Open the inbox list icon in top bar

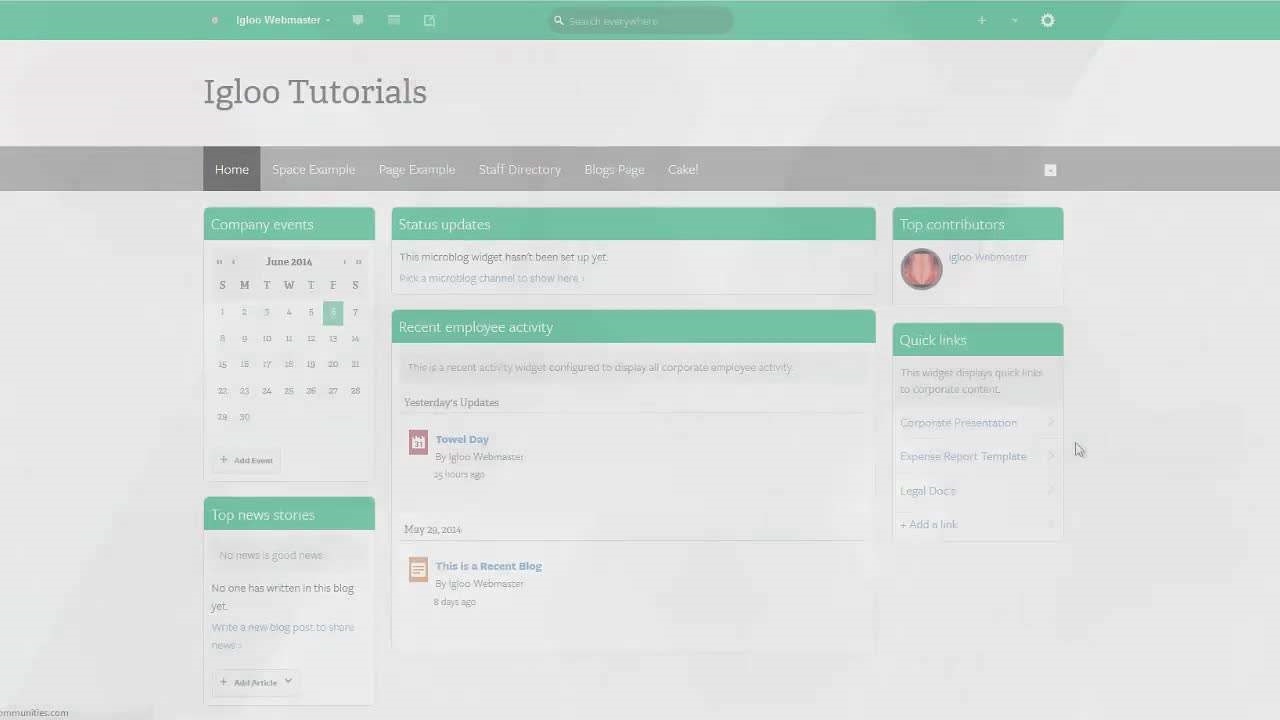tap(394, 20)
